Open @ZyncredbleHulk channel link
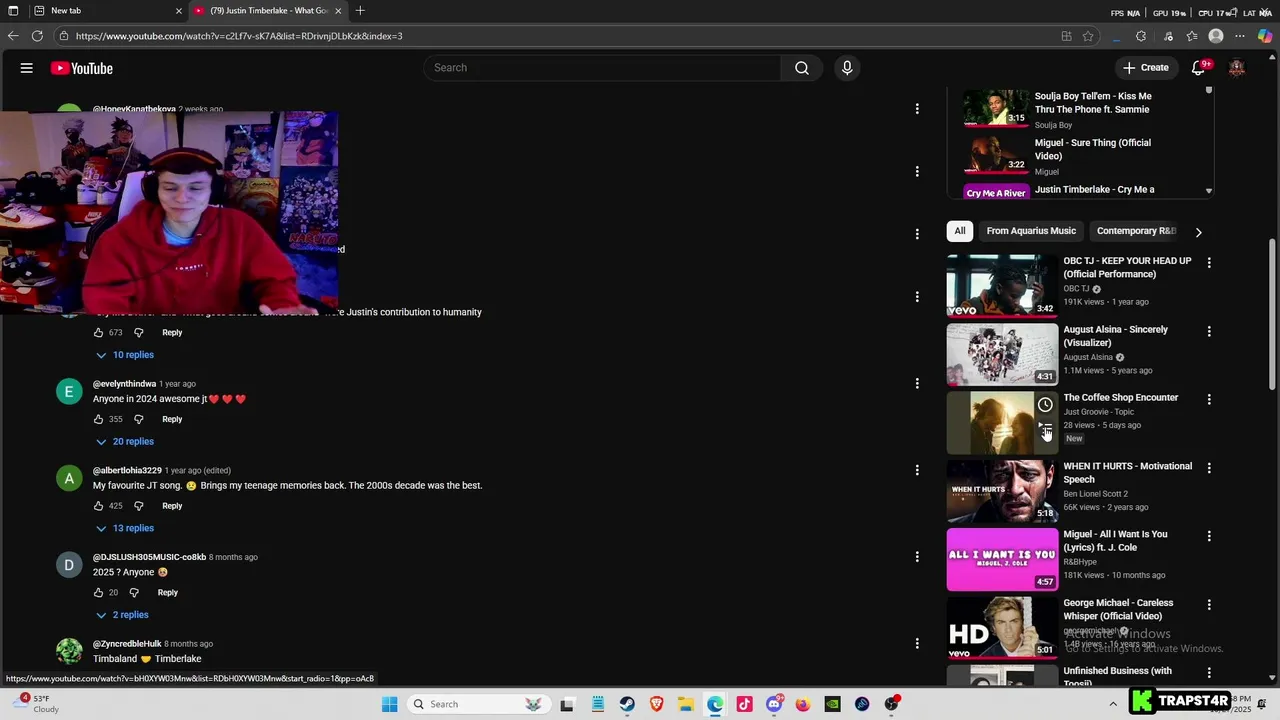Screen dimensions: 1280x720 (127, 644)
